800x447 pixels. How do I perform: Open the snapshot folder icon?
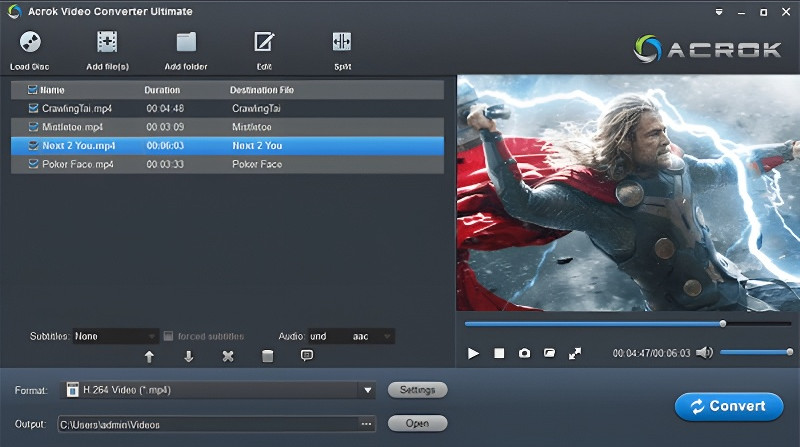click(x=549, y=353)
